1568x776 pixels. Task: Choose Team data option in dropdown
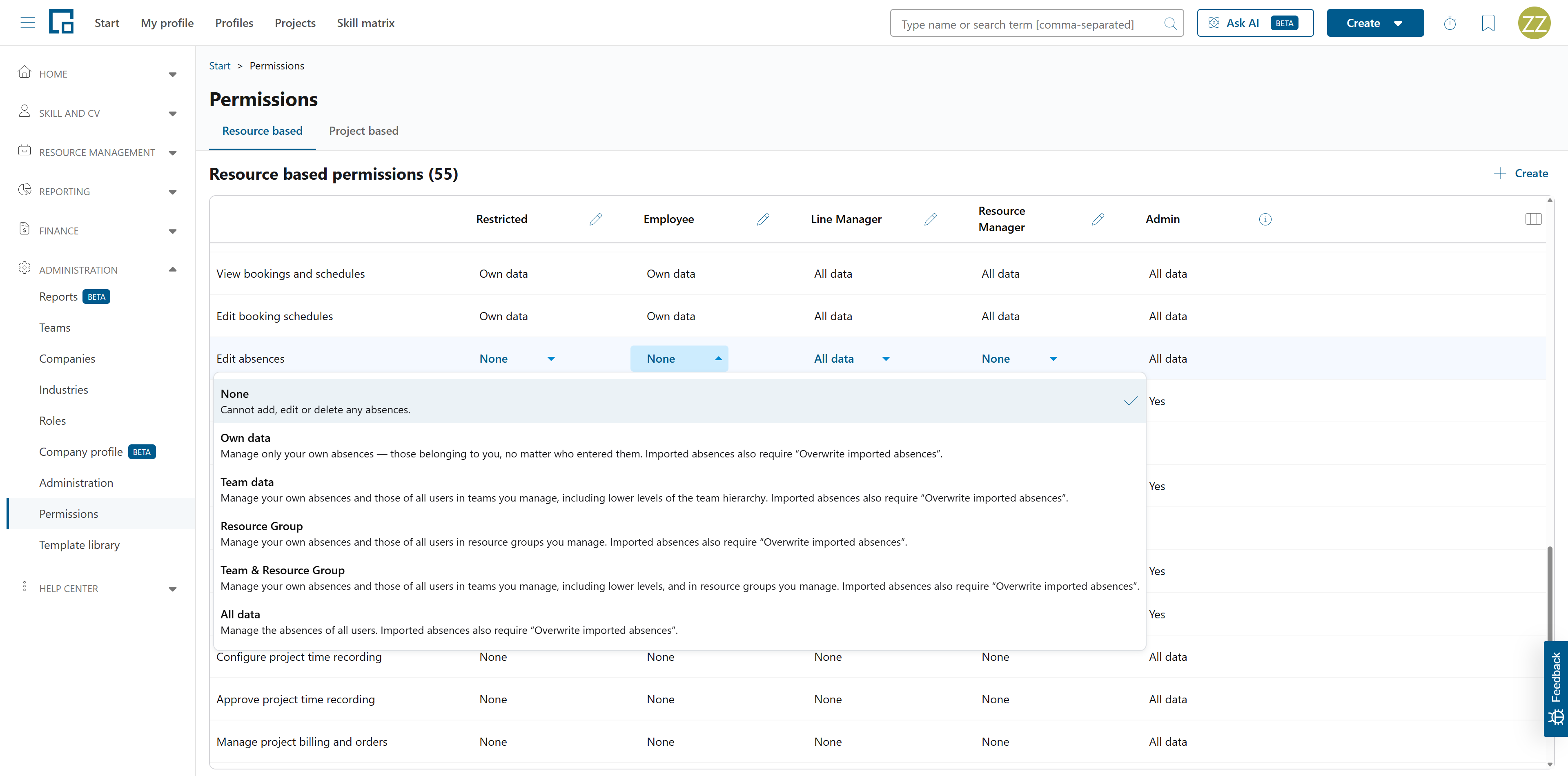coord(679,490)
